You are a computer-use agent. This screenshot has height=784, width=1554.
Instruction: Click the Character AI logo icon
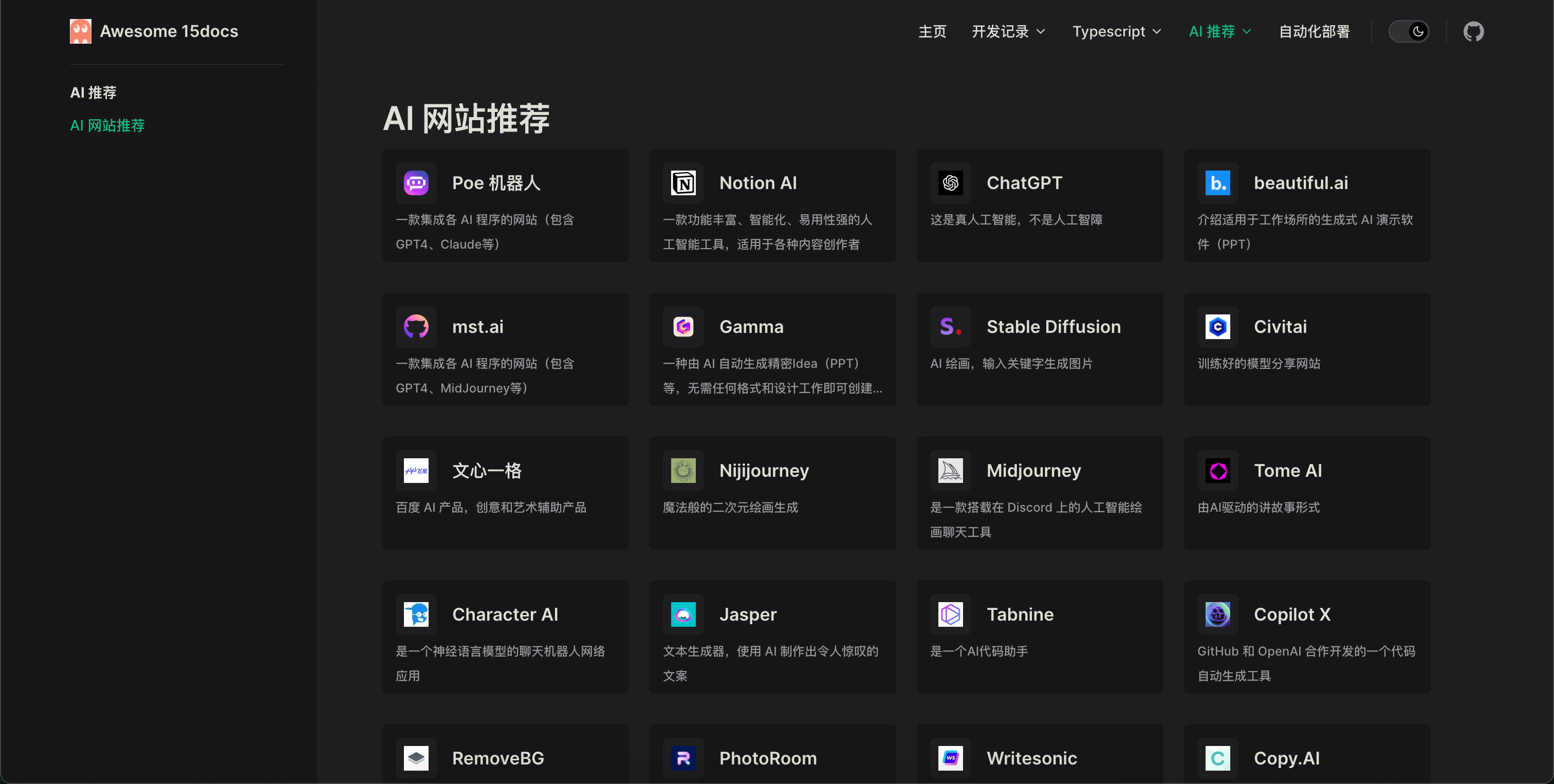coord(416,614)
